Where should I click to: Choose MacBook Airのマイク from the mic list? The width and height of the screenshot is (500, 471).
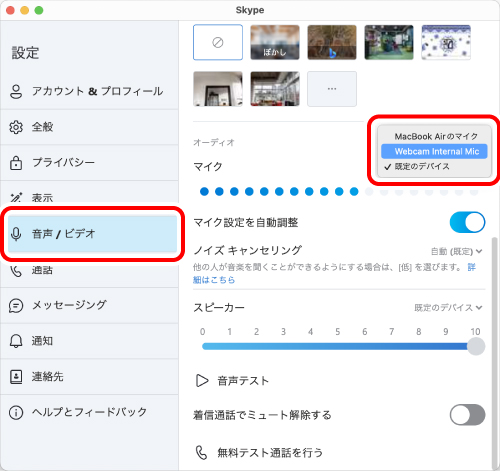[x=434, y=136]
